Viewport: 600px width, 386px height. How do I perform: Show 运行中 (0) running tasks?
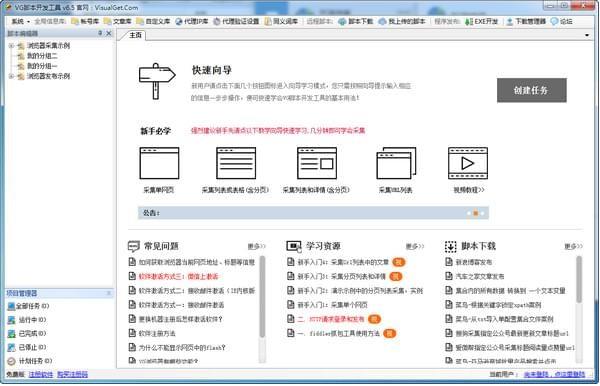[x=27, y=320]
